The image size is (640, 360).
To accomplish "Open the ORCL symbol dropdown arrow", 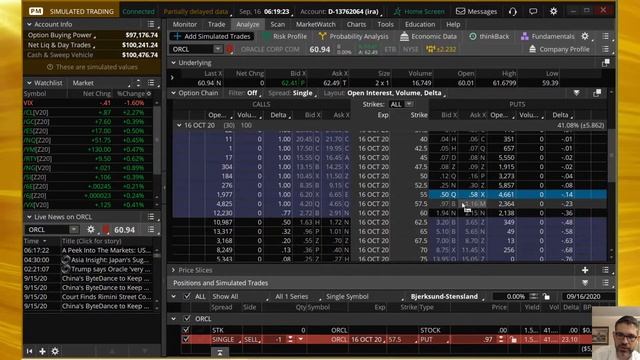I will [218, 49].
